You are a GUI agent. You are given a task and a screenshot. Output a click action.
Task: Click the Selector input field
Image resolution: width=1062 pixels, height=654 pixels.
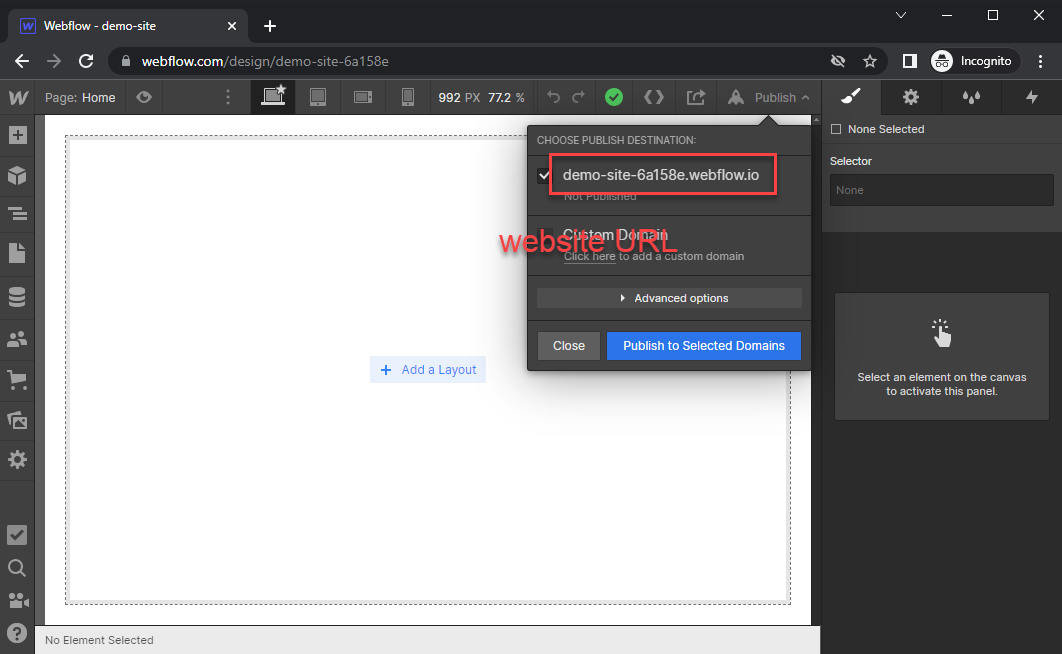pos(941,190)
